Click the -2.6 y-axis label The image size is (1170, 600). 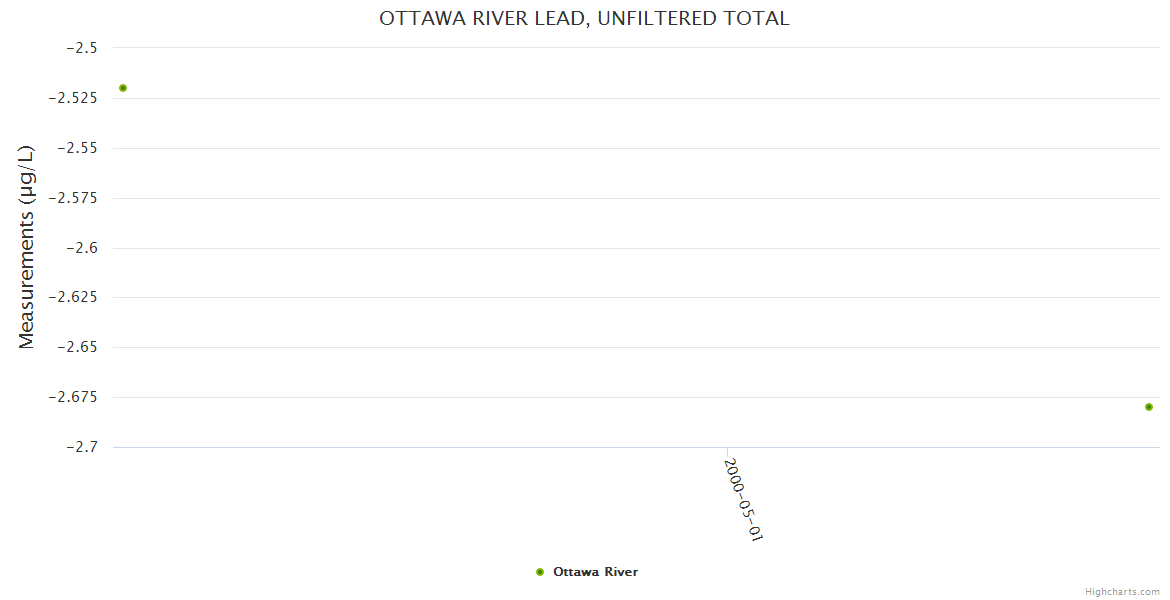point(81,248)
